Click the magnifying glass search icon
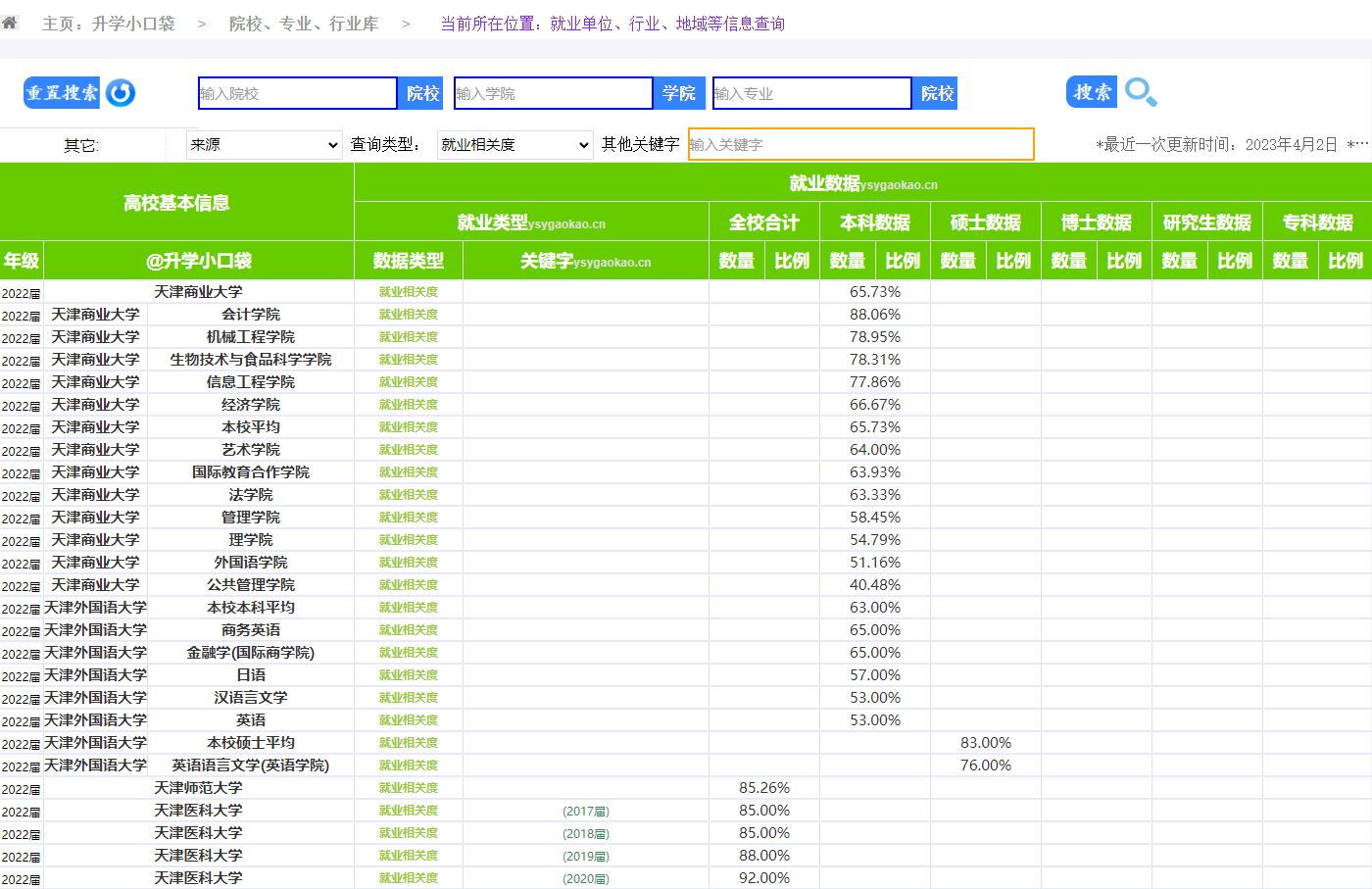This screenshot has width=1372, height=889. (1141, 92)
